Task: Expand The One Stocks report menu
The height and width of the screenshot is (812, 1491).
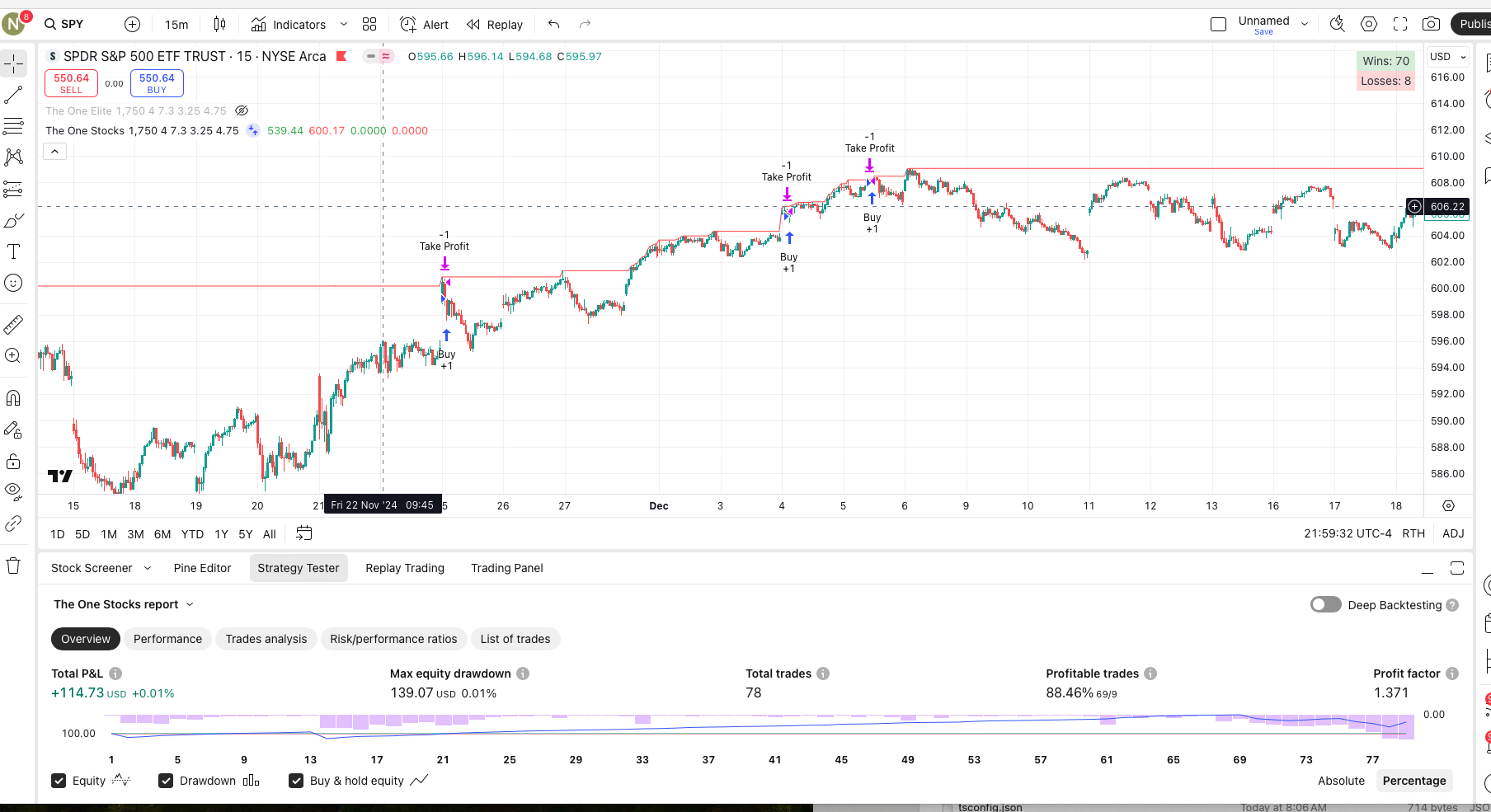Action: (124, 604)
